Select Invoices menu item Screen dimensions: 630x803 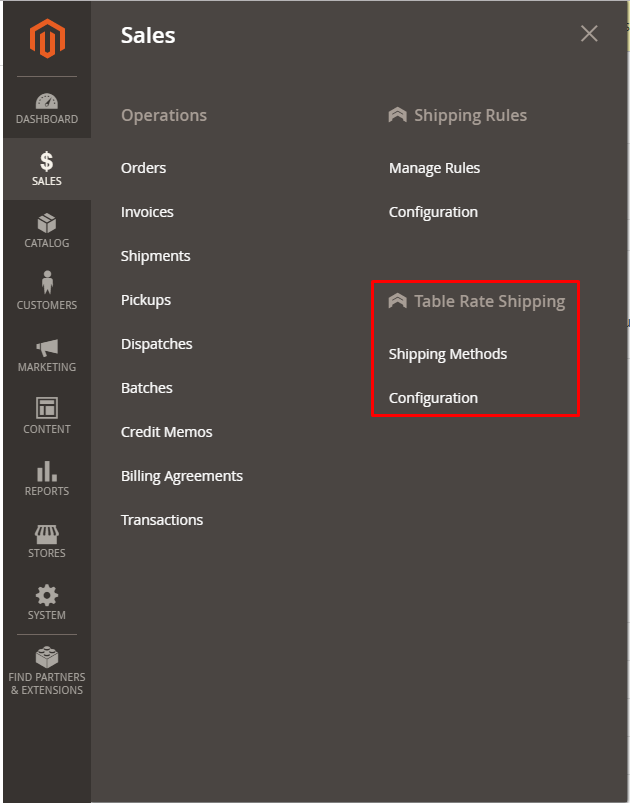147,212
